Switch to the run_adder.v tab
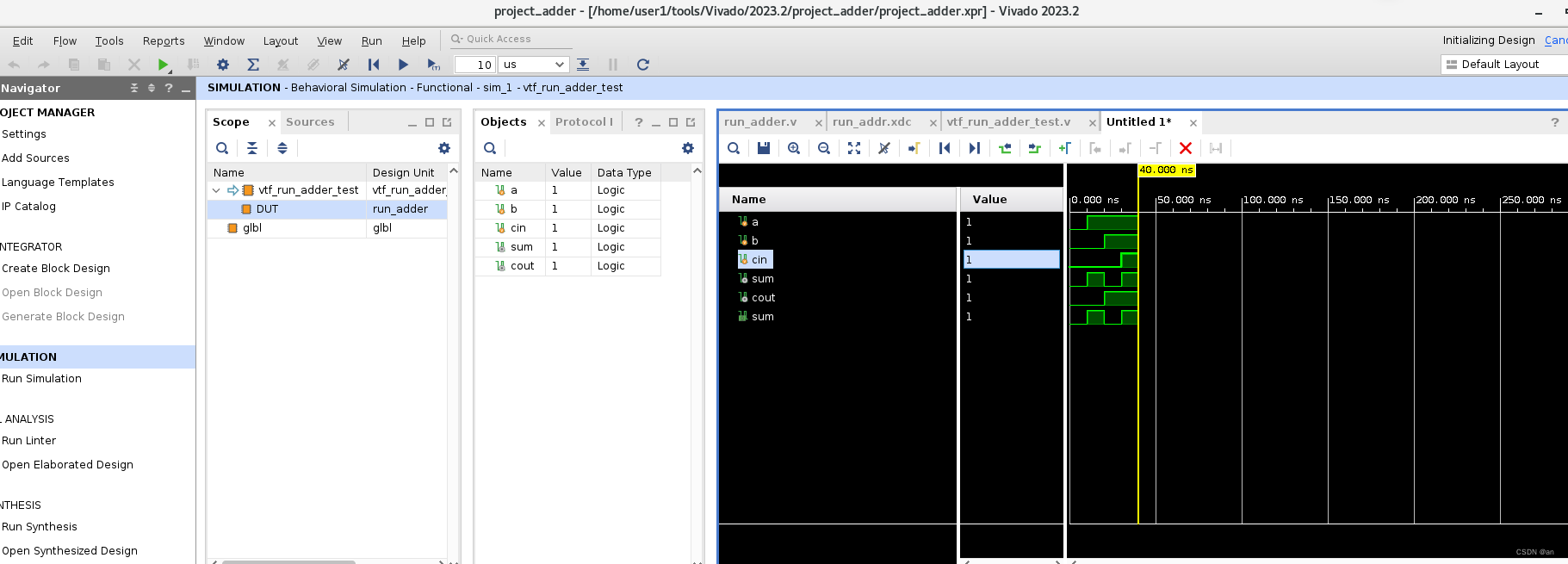 (760, 122)
